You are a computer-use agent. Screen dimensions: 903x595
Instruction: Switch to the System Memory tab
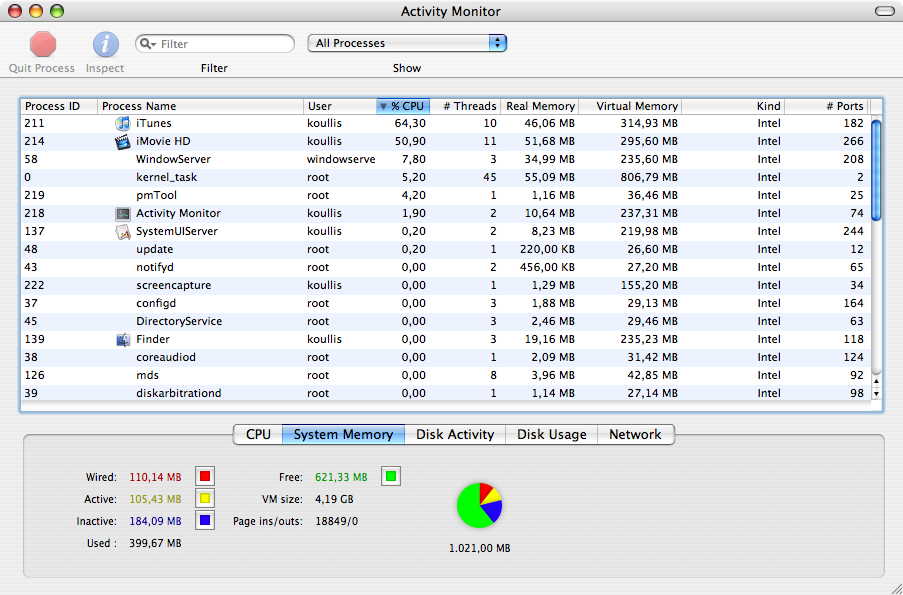343,434
